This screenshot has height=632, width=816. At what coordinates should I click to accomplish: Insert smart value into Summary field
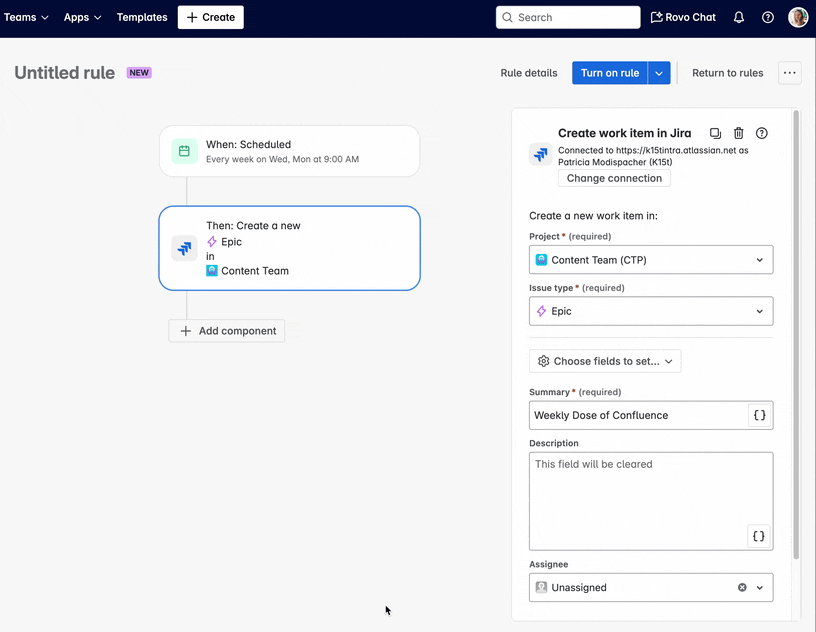pyautogui.click(x=759, y=415)
